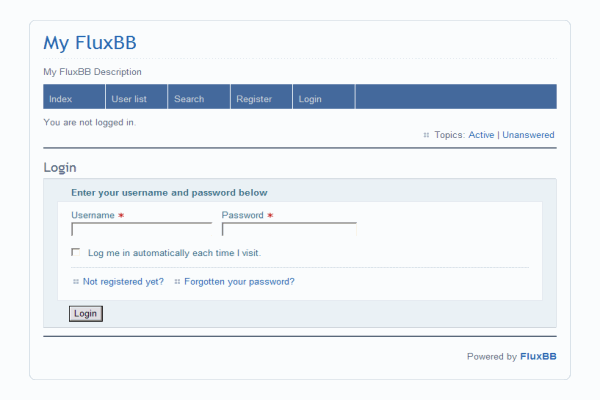Open the Search page in navigation bar
This screenshot has width=600, height=400.
189,99
